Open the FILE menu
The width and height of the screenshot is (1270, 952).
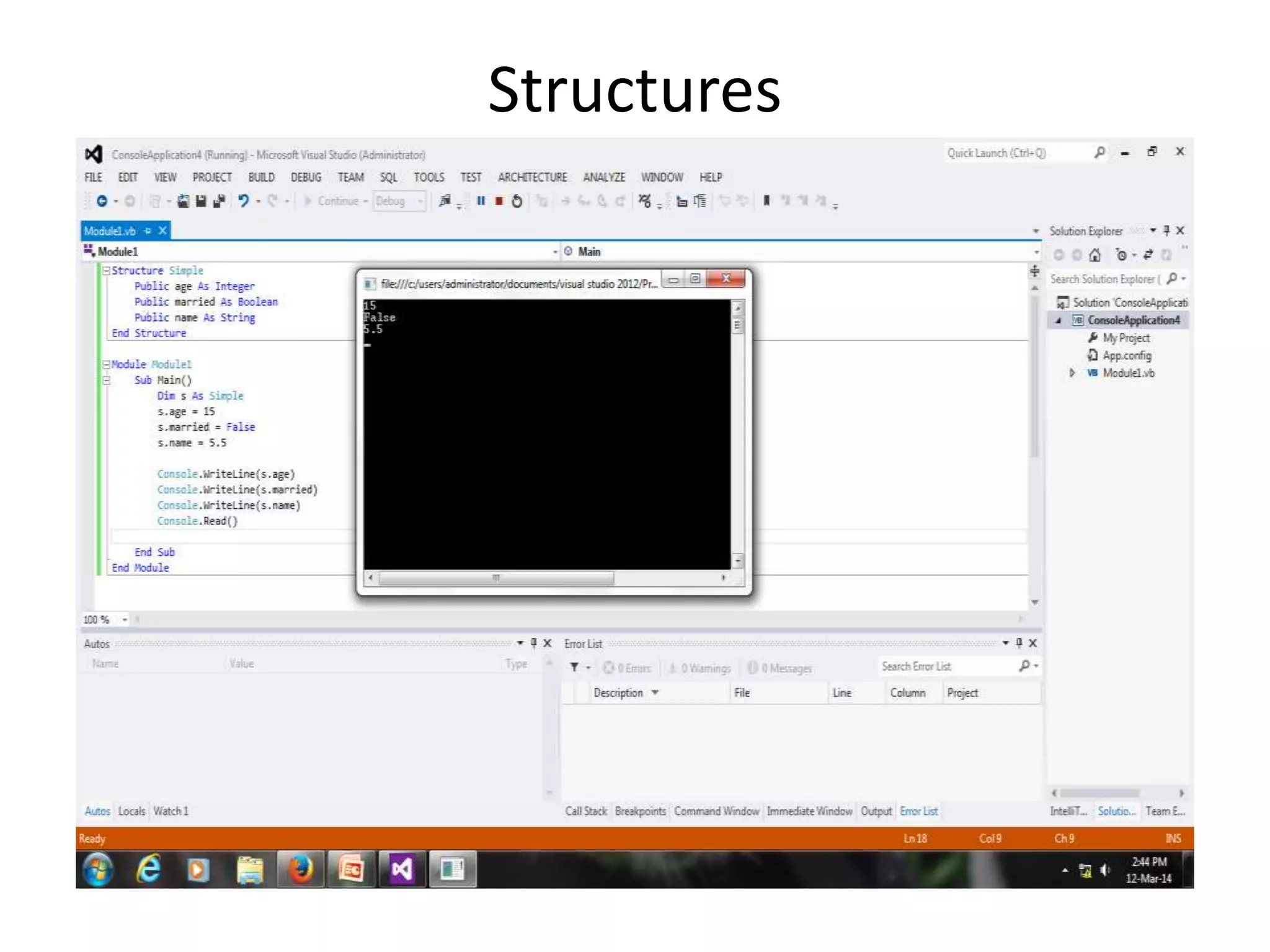click(93, 177)
